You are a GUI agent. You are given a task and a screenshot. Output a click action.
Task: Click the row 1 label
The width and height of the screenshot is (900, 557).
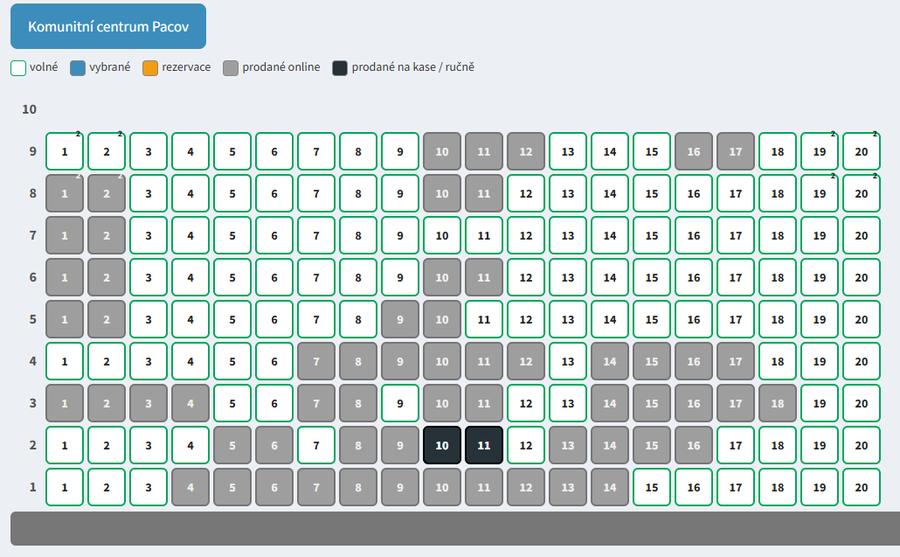click(33, 487)
